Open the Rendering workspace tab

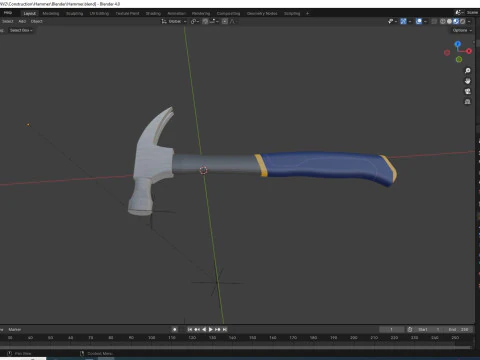(x=201, y=13)
